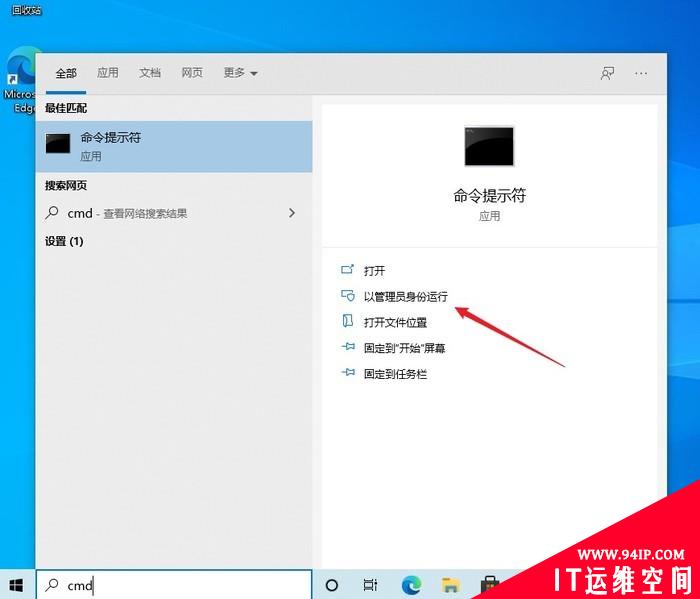700x599 pixels.
Task: Open the feedback person icon in search header
Action: point(607,73)
